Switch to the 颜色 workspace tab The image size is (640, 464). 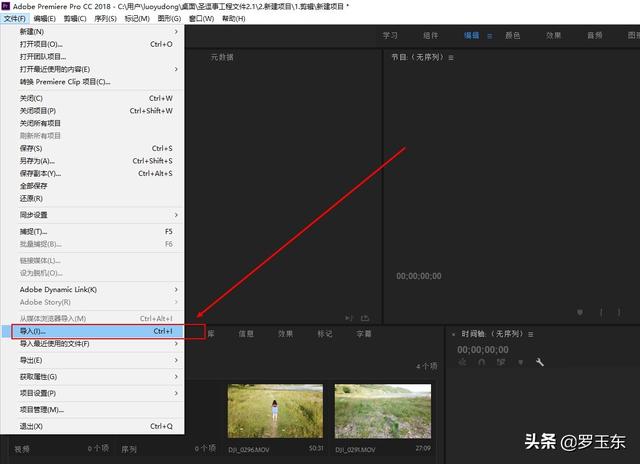513,36
